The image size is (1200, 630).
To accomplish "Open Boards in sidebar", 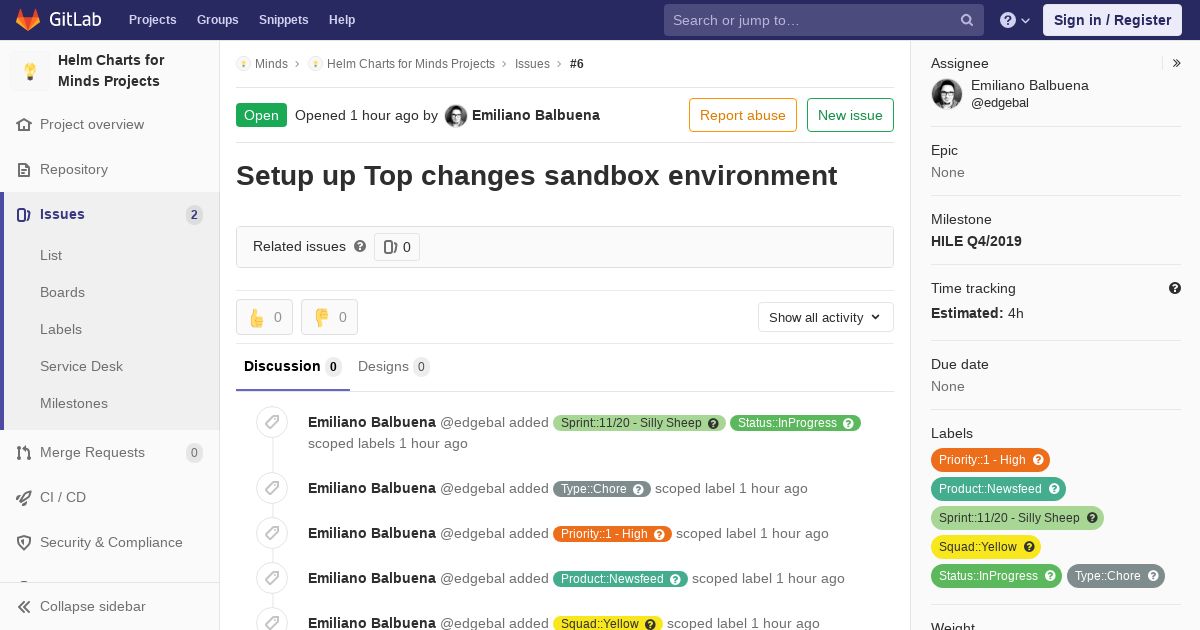I will pyautogui.click(x=62, y=292).
